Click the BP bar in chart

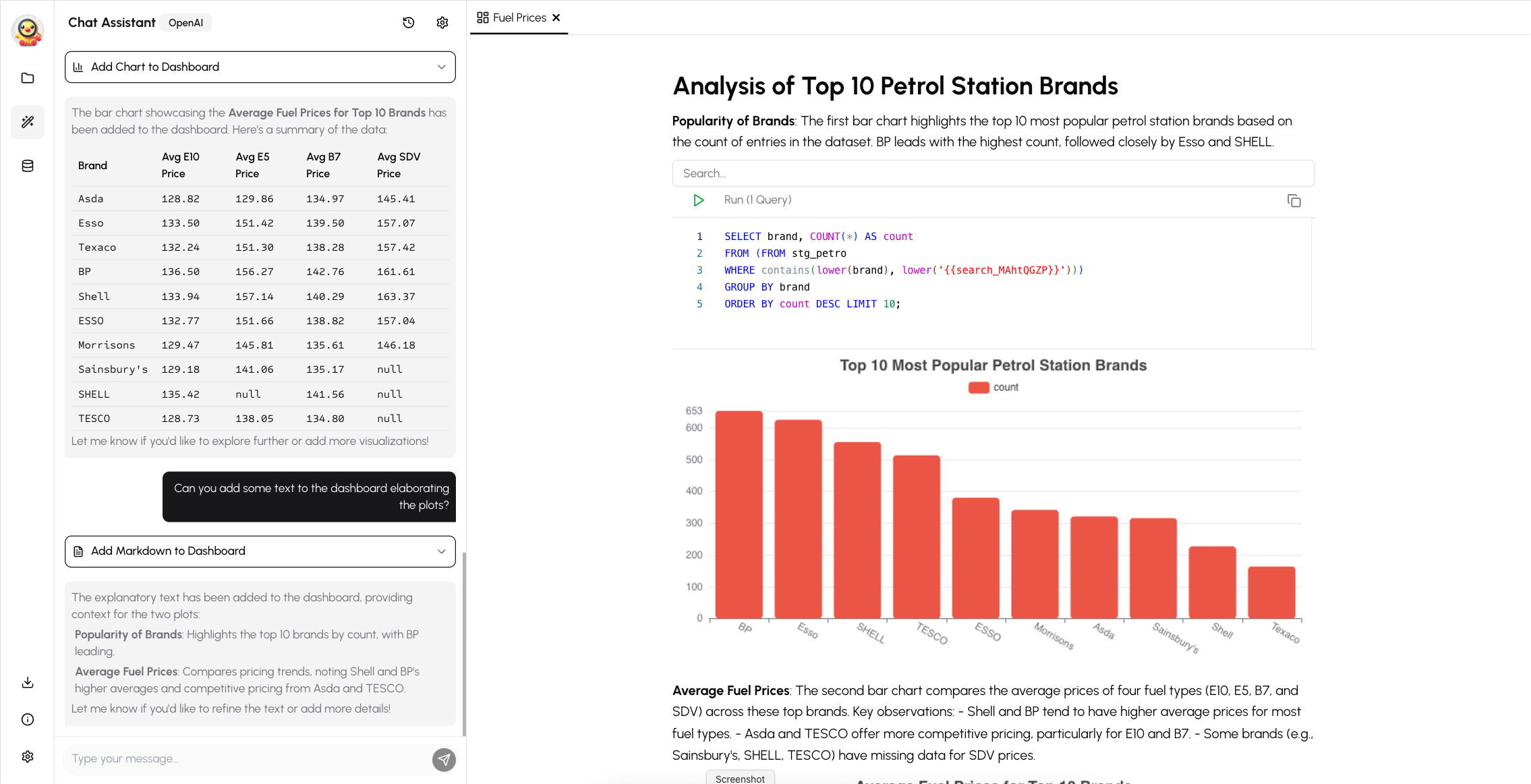coord(739,514)
